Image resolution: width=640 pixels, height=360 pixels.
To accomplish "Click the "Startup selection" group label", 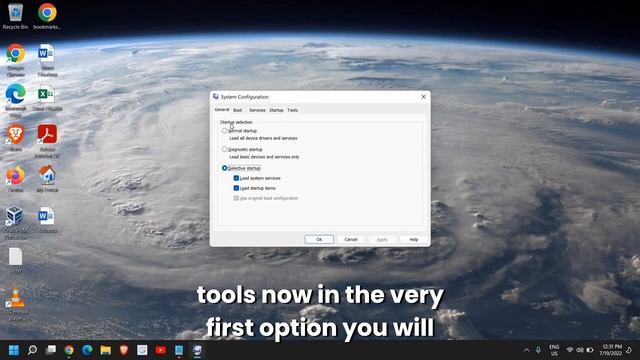I will 236,122.
